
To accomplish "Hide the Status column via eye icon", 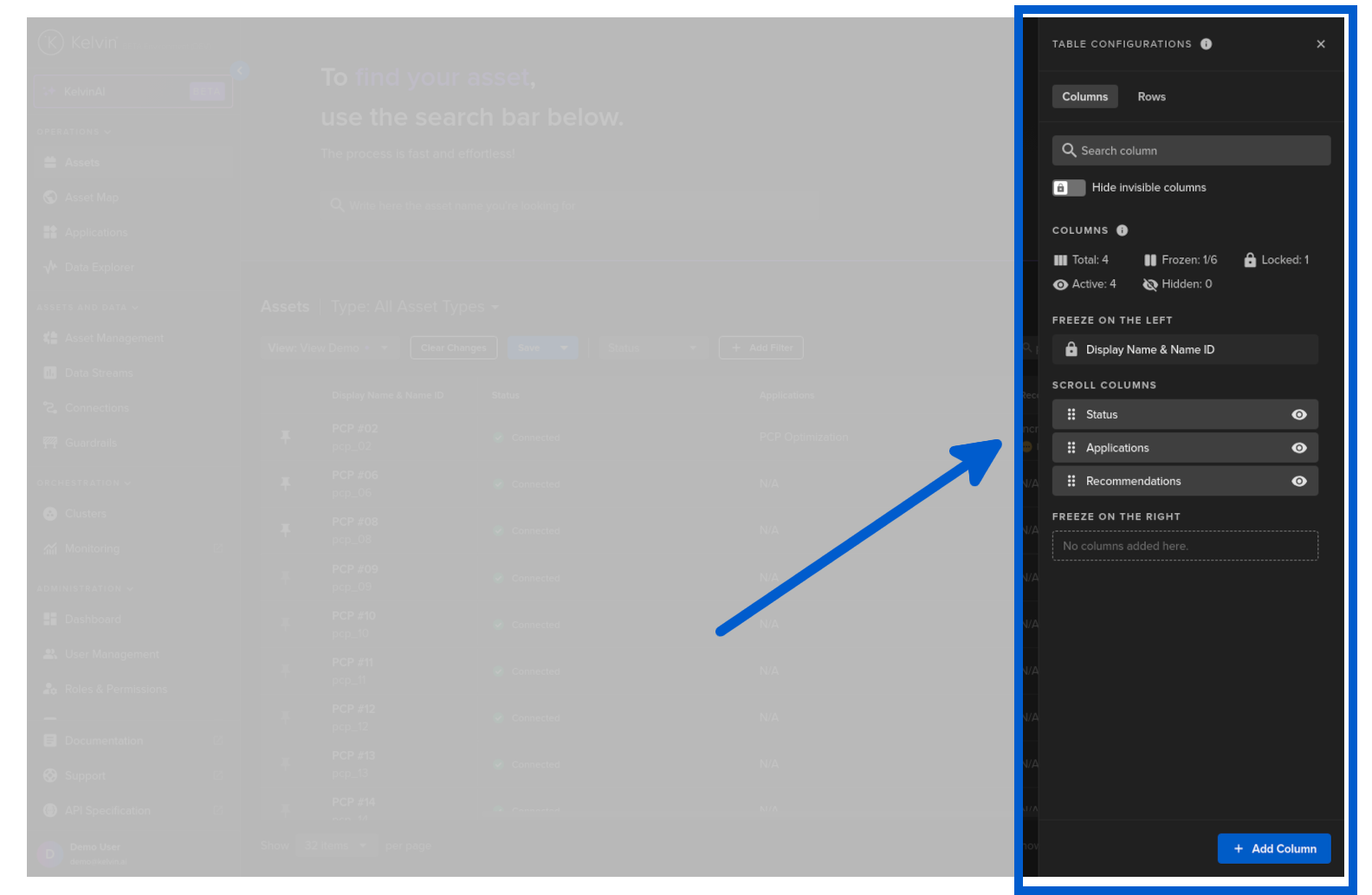I will click(x=1298, y=415).
